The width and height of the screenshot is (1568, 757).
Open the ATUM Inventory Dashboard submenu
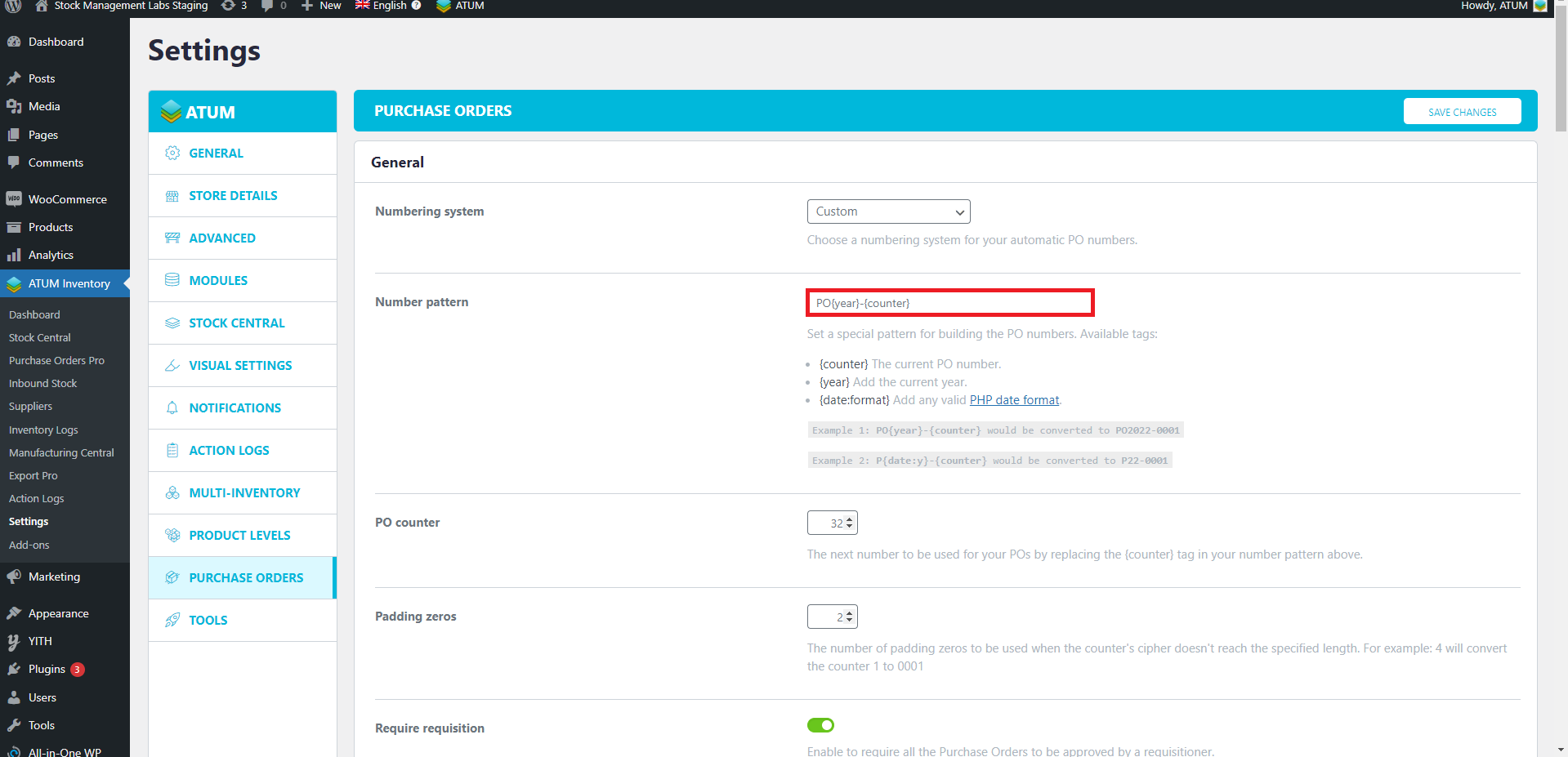click(x=34, y=314)
